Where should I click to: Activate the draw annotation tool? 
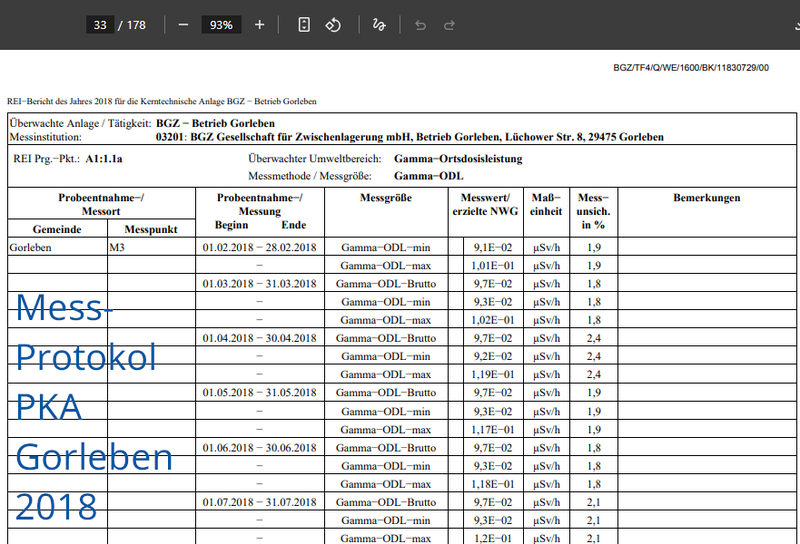[379, 25]
